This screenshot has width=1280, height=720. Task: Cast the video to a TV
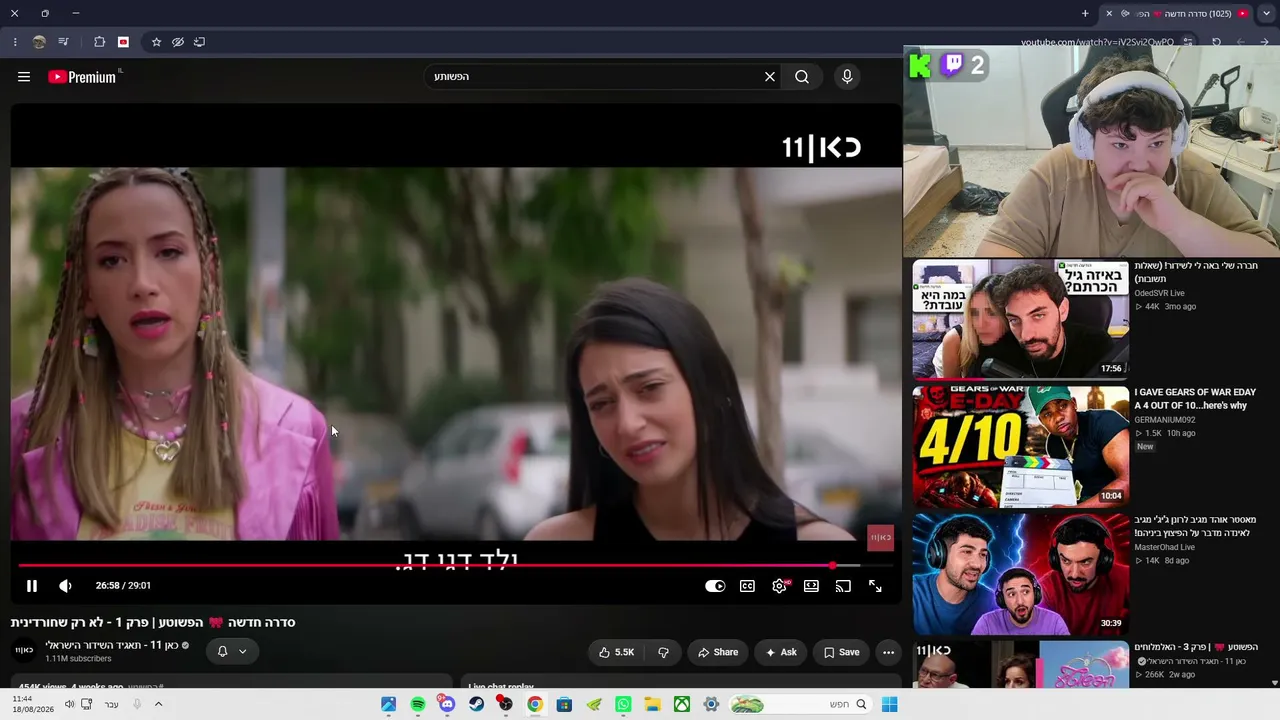click(x=843, y=586)
